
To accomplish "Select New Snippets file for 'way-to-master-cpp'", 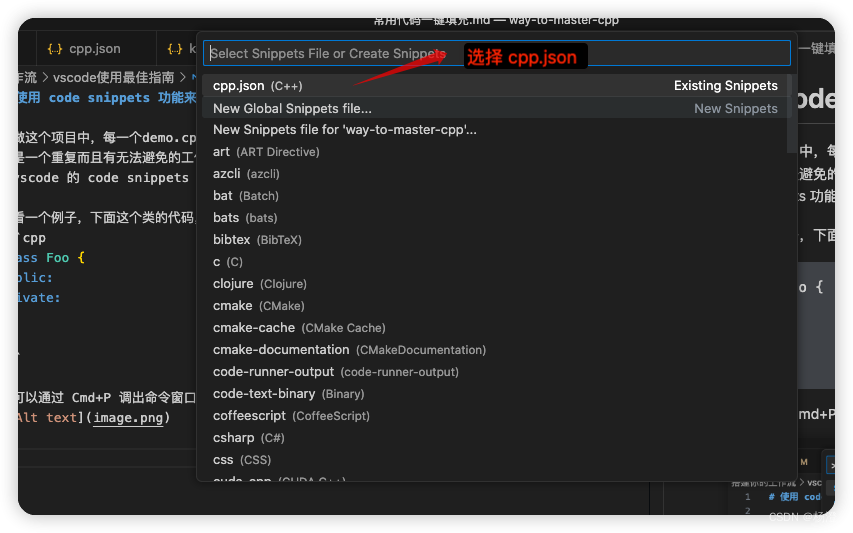I will 494,130.
